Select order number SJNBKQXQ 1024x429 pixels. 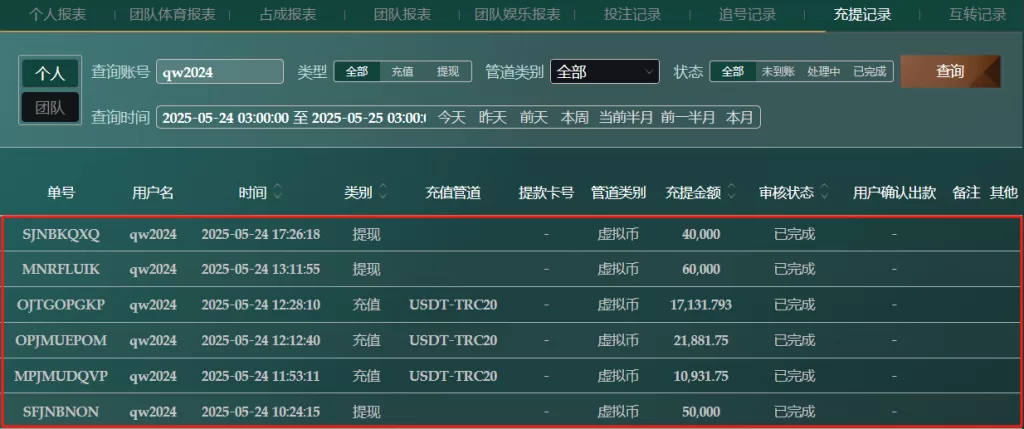point(61,234)
